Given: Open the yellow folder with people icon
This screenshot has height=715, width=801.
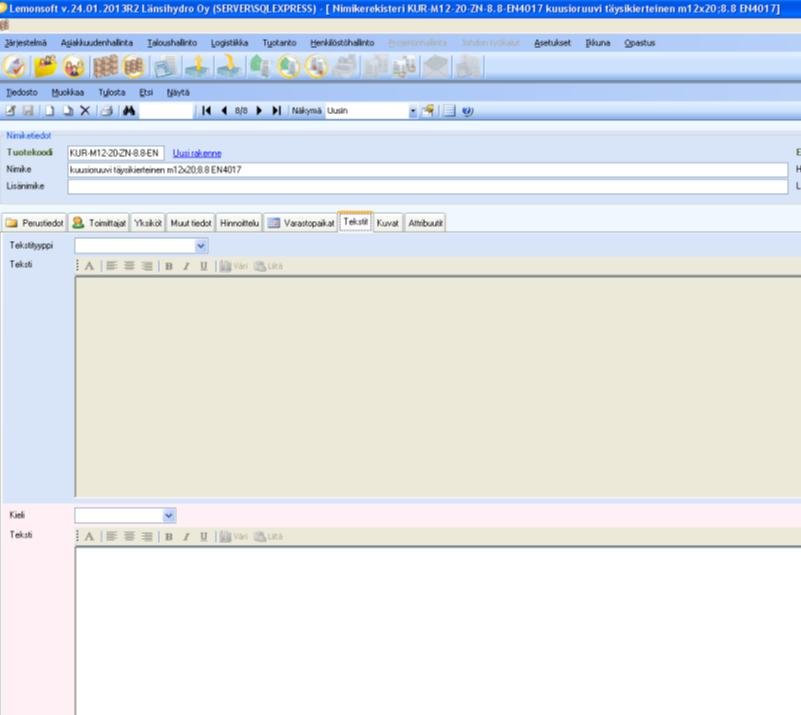Looking at the screenshot, I should (x=45, y=67).
